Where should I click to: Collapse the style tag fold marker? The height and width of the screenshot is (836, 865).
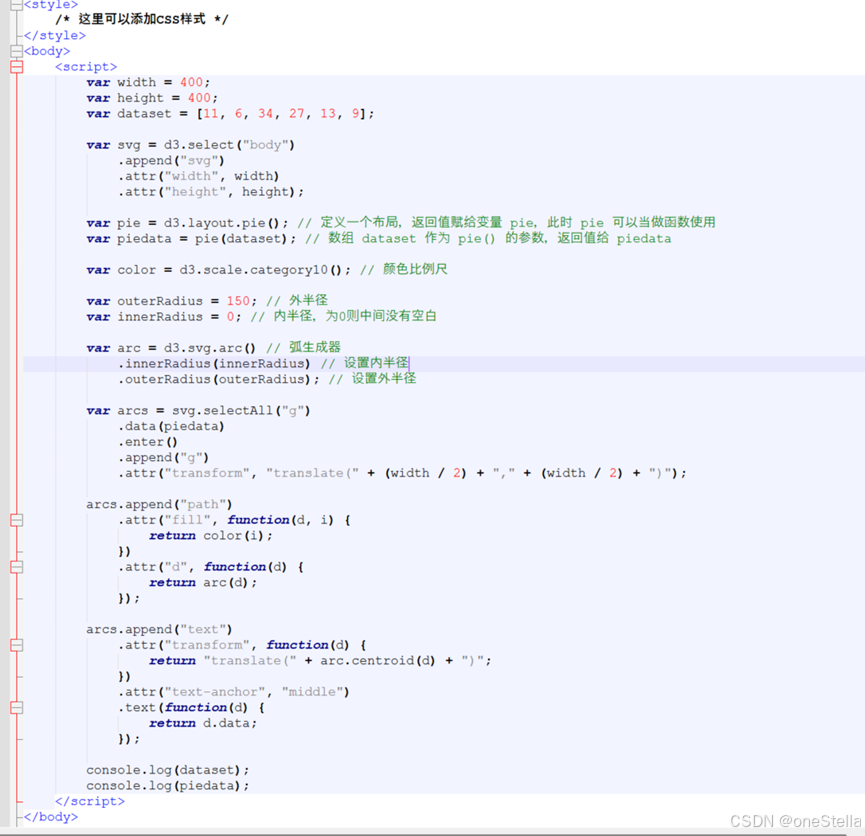click(17, 4)
